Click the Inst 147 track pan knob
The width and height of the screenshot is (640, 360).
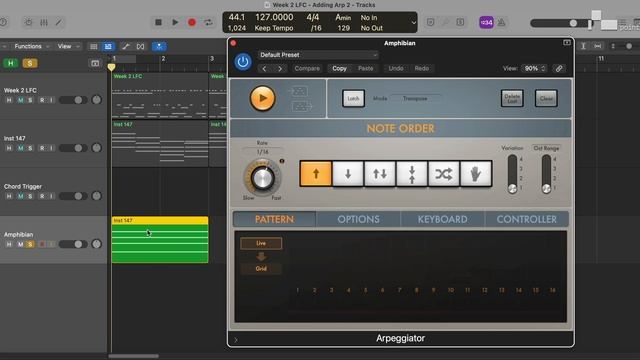(x=96, y=148)
